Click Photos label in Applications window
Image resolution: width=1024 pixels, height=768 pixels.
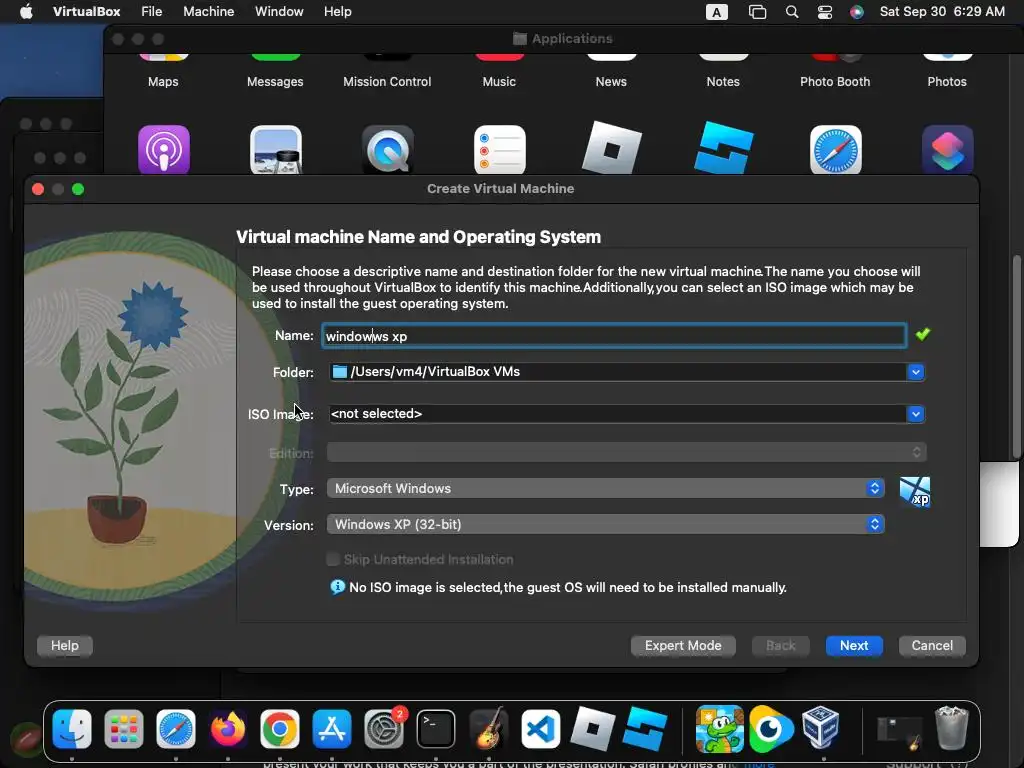pyautogui.click(x=947, y=82)
